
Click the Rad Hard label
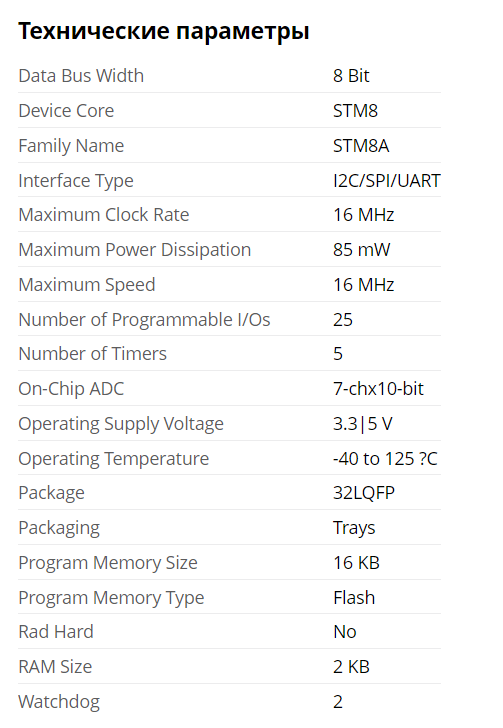pos(56,632)
